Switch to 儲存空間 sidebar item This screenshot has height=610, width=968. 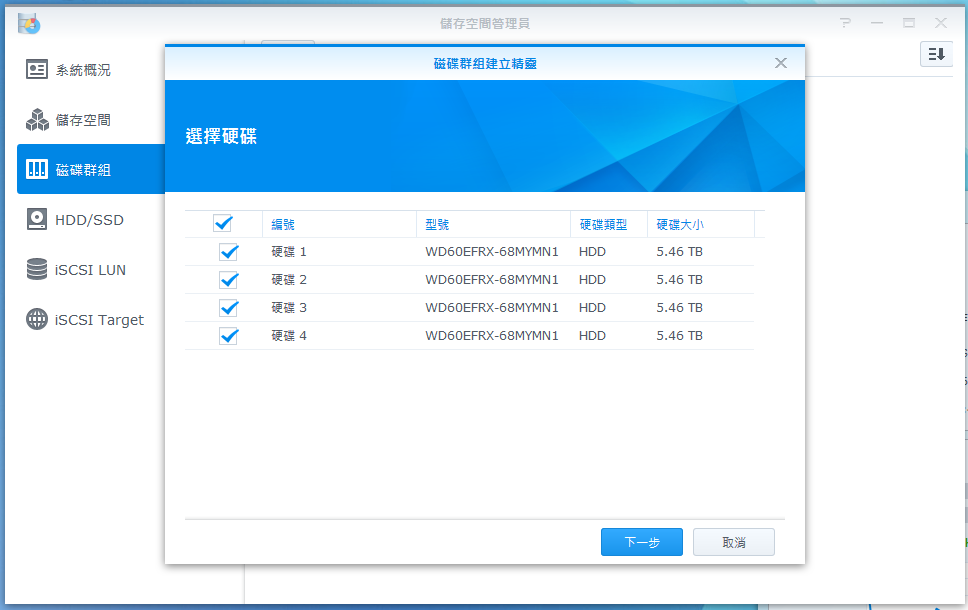click(x=91, y=120)
